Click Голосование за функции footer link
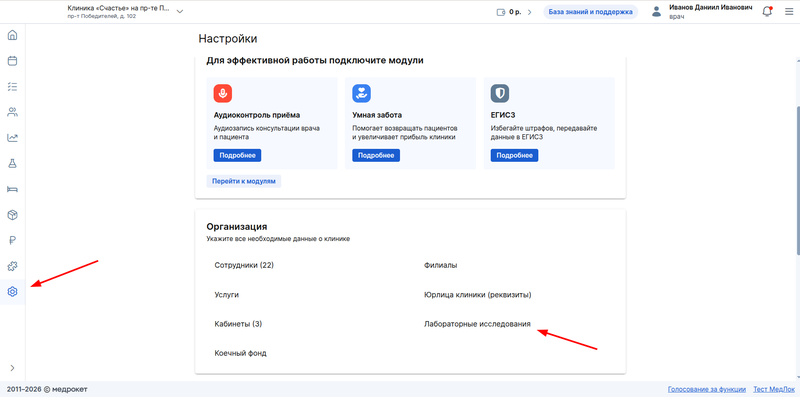 tap(707, 389)
